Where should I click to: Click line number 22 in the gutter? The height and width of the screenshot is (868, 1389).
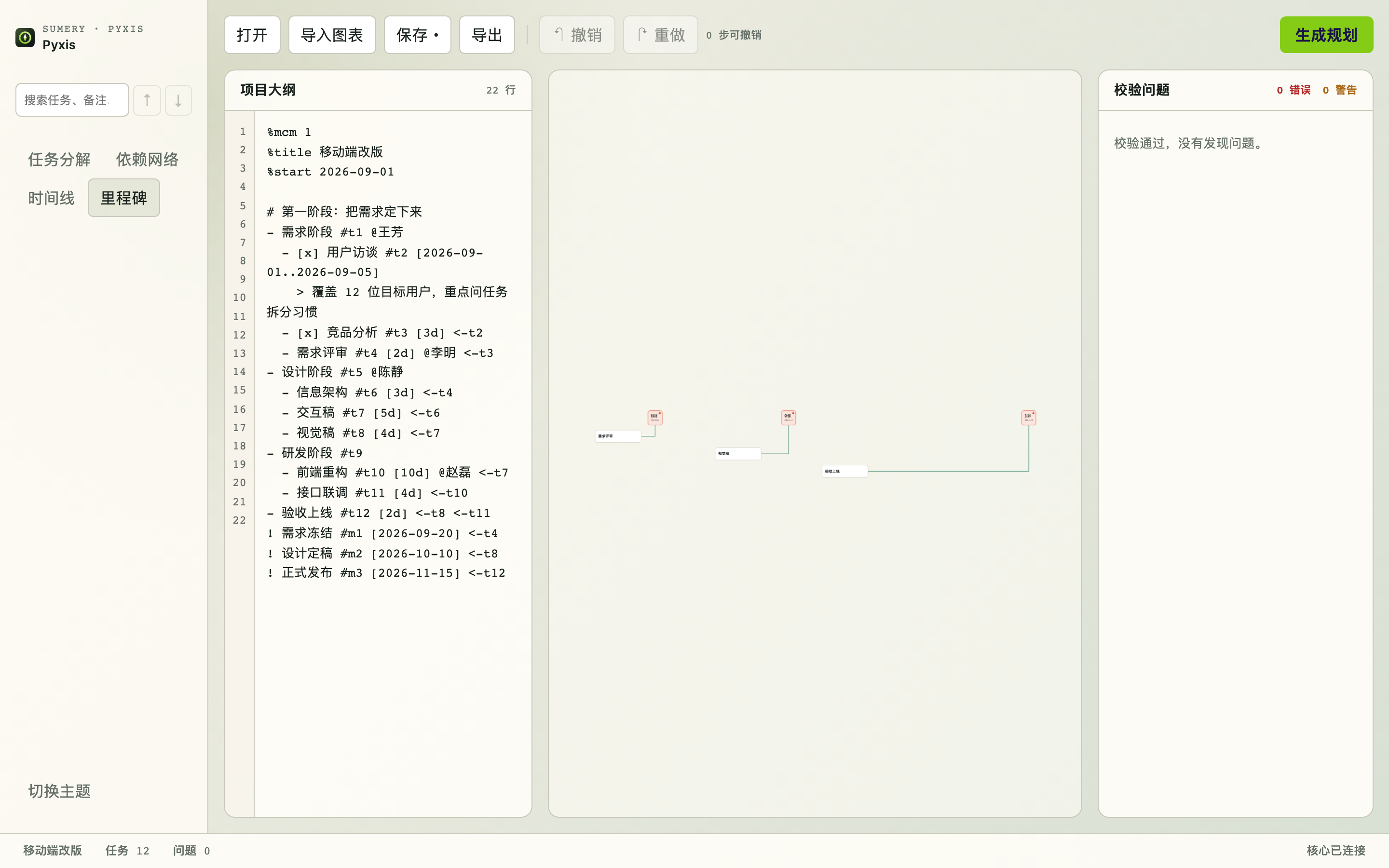(x=239, y=520)
